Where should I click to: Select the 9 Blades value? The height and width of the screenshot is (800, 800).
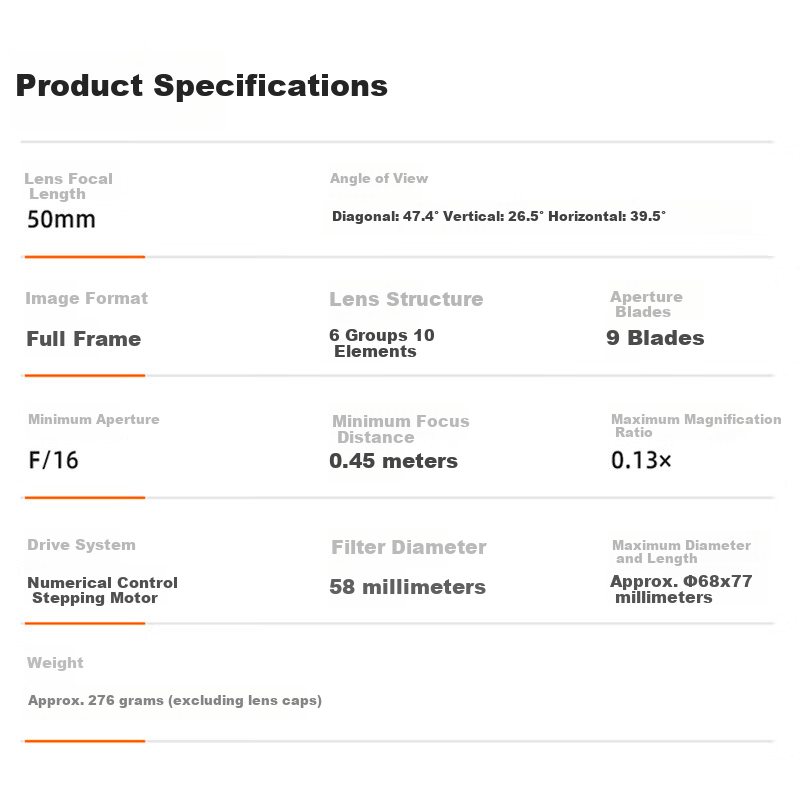[655, 338]
